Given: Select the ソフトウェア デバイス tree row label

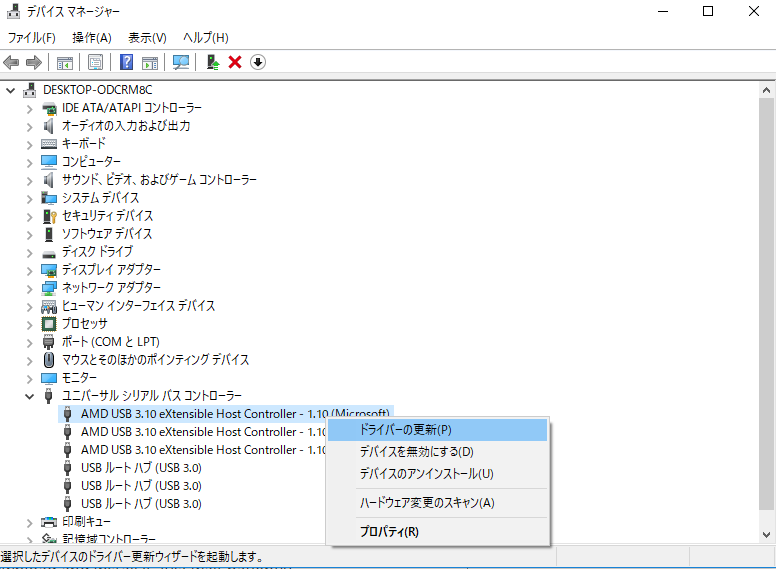Looking at the screenshot, I should pyautogui.click(x=107, y=234).
